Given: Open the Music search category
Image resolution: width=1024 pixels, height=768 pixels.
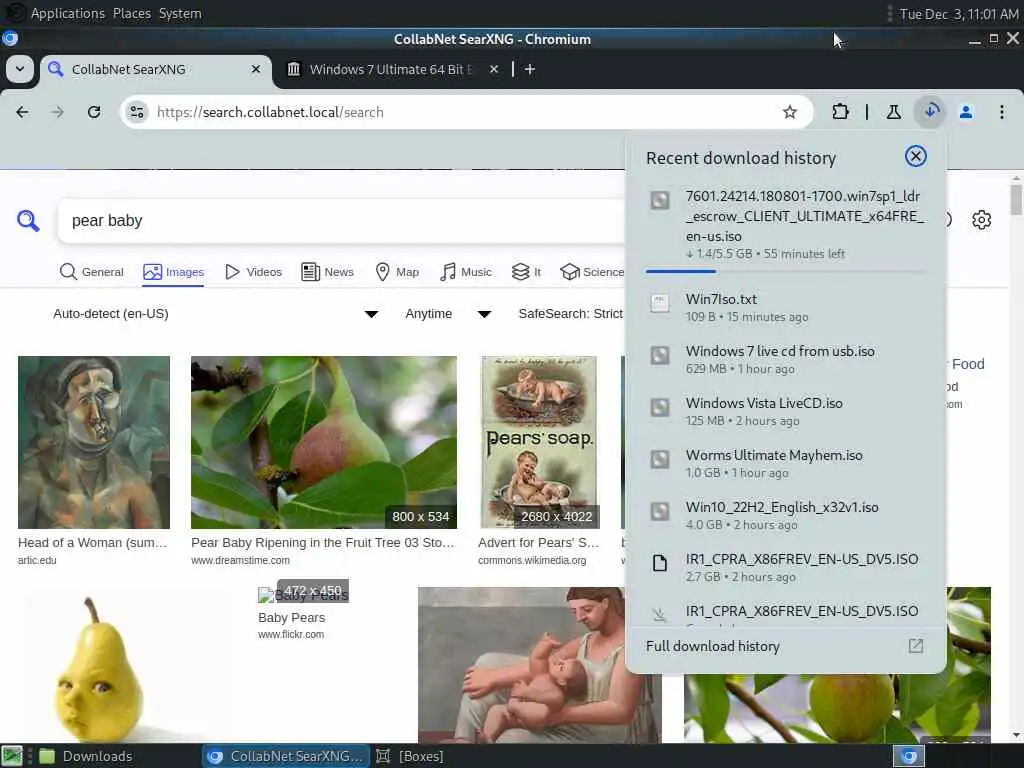Looking at the screenshot, I should click(x=466, y=272).
